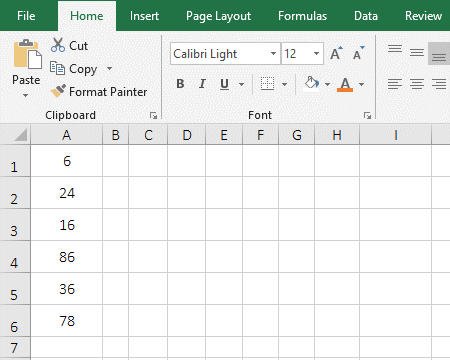The width and height of the screenshot is (450, 360).
Task: Select row 1 header
Action: pyautogui.click(x=15, y=161)
